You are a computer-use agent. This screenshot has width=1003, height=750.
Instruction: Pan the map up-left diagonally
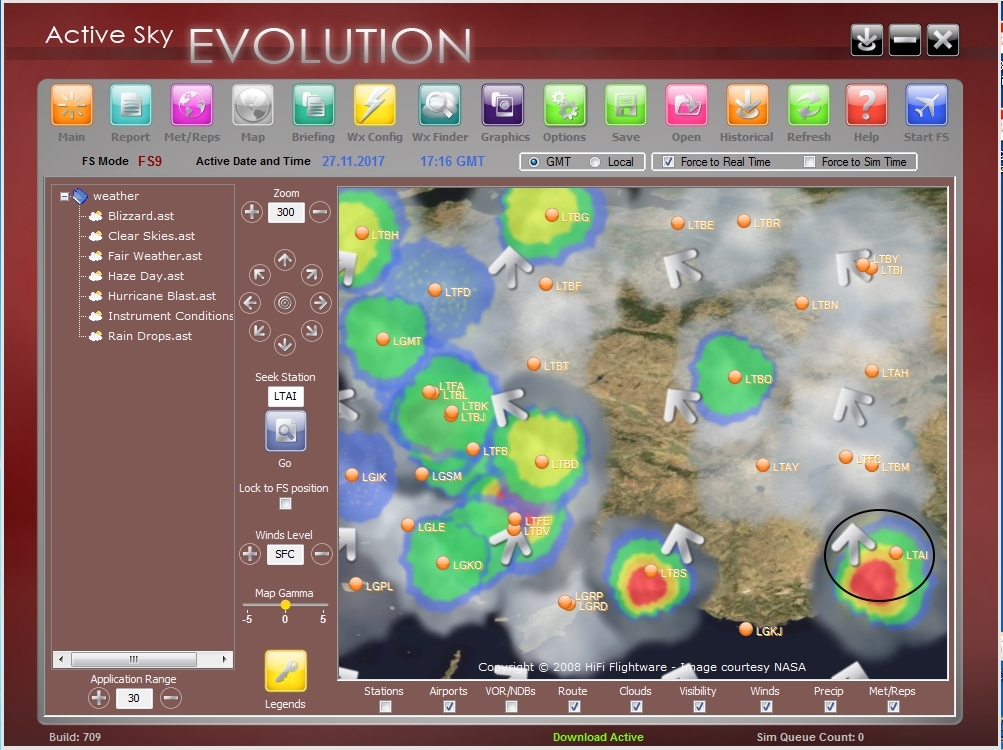click(259, 275)
